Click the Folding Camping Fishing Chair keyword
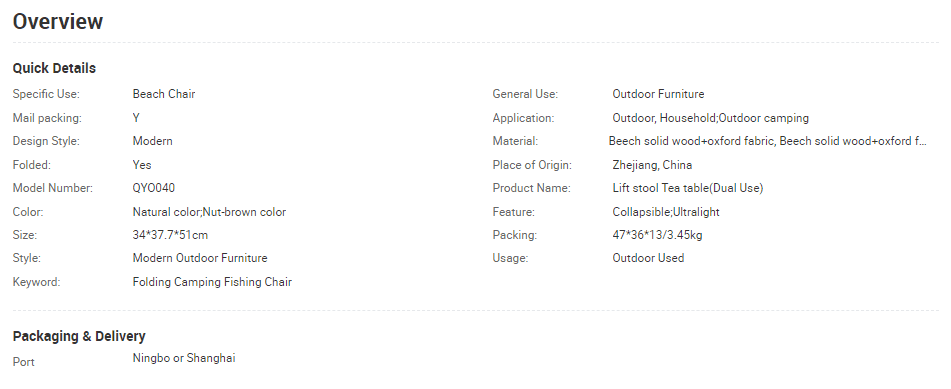Screen dimensions: 951x389 [212, 282]
